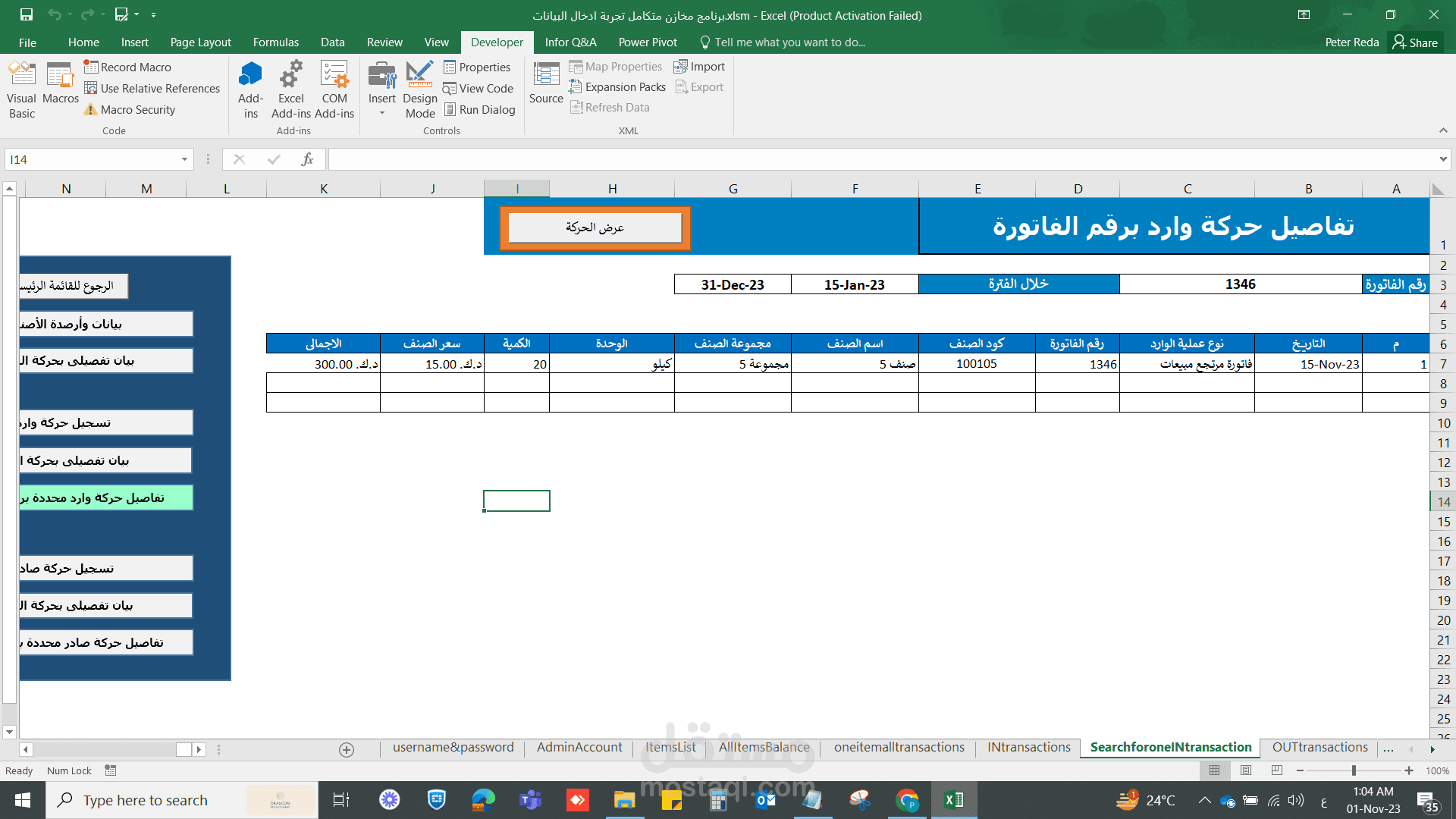Expand the Insert controls dropdown

coord(382,114)
